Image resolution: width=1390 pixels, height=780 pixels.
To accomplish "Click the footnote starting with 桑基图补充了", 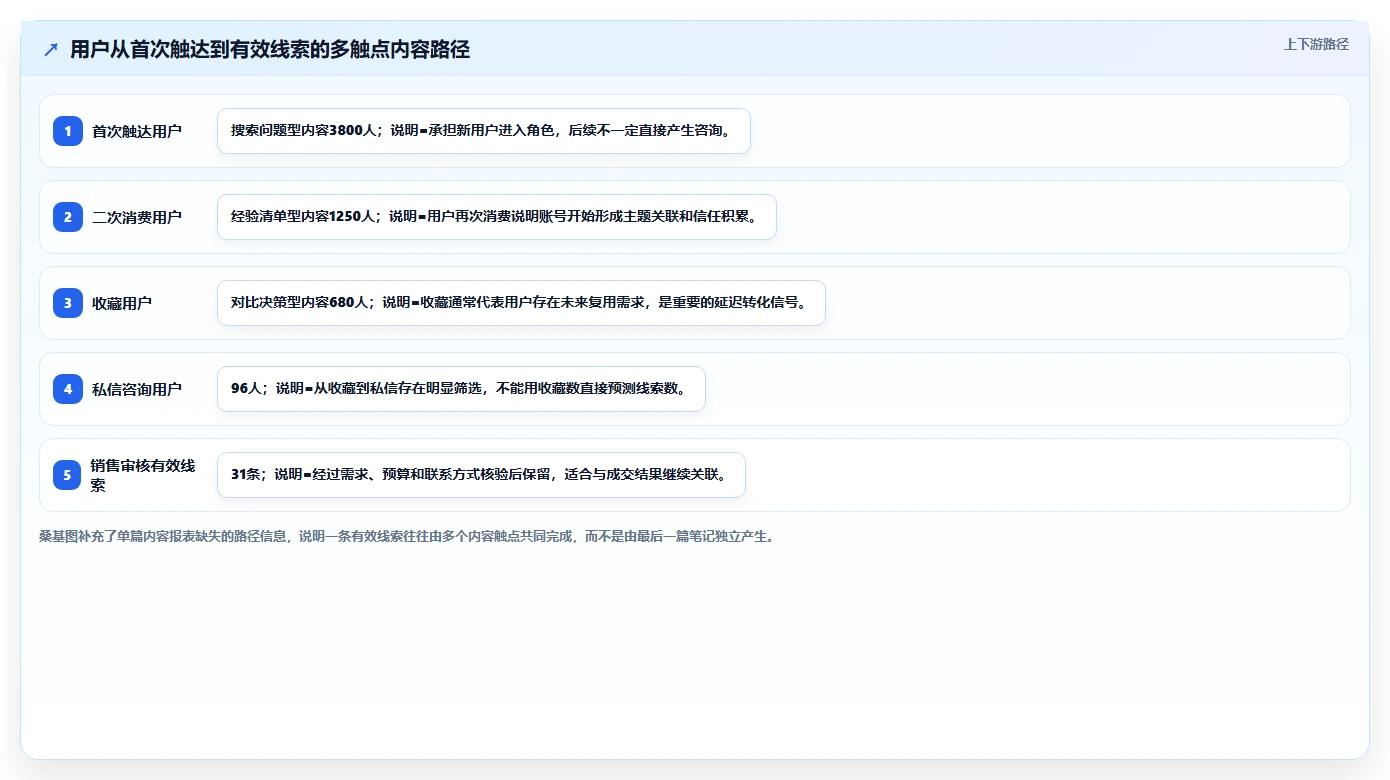I will pos(407,536).
